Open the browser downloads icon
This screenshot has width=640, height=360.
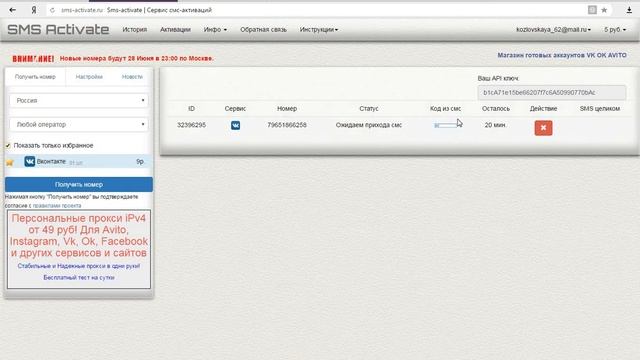629,10
